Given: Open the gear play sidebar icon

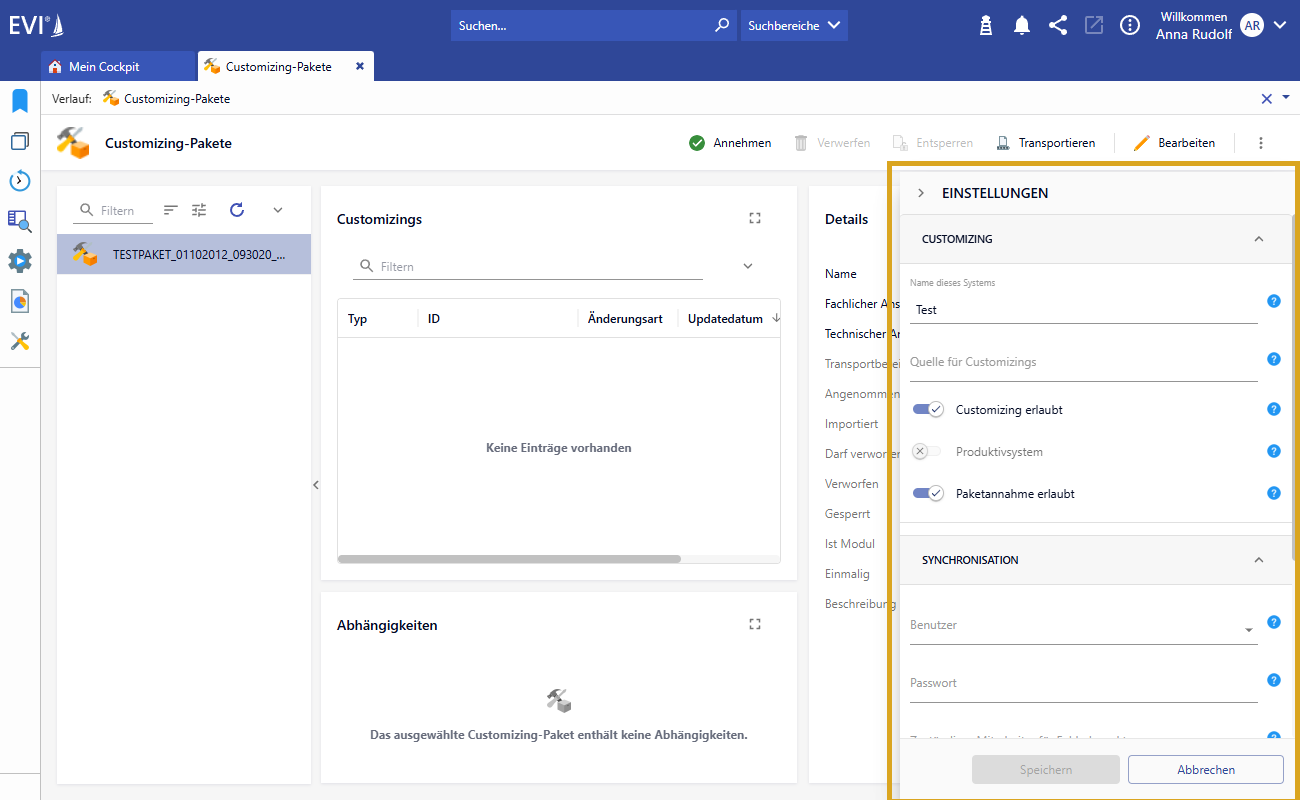Looking at the screenshot, I should click(20, 261).
